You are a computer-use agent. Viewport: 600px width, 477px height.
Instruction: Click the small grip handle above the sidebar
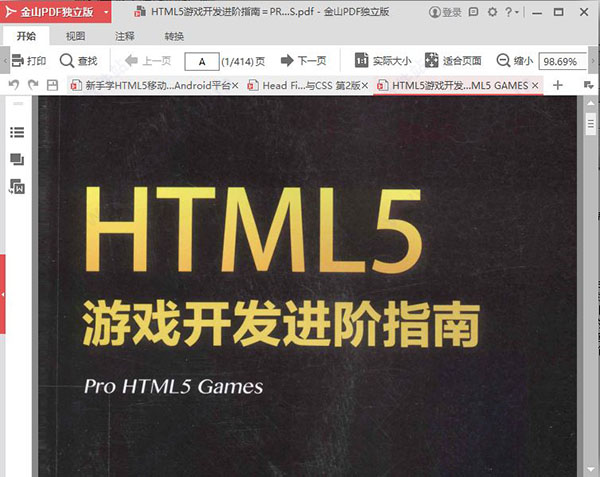(x=18, y=104)
